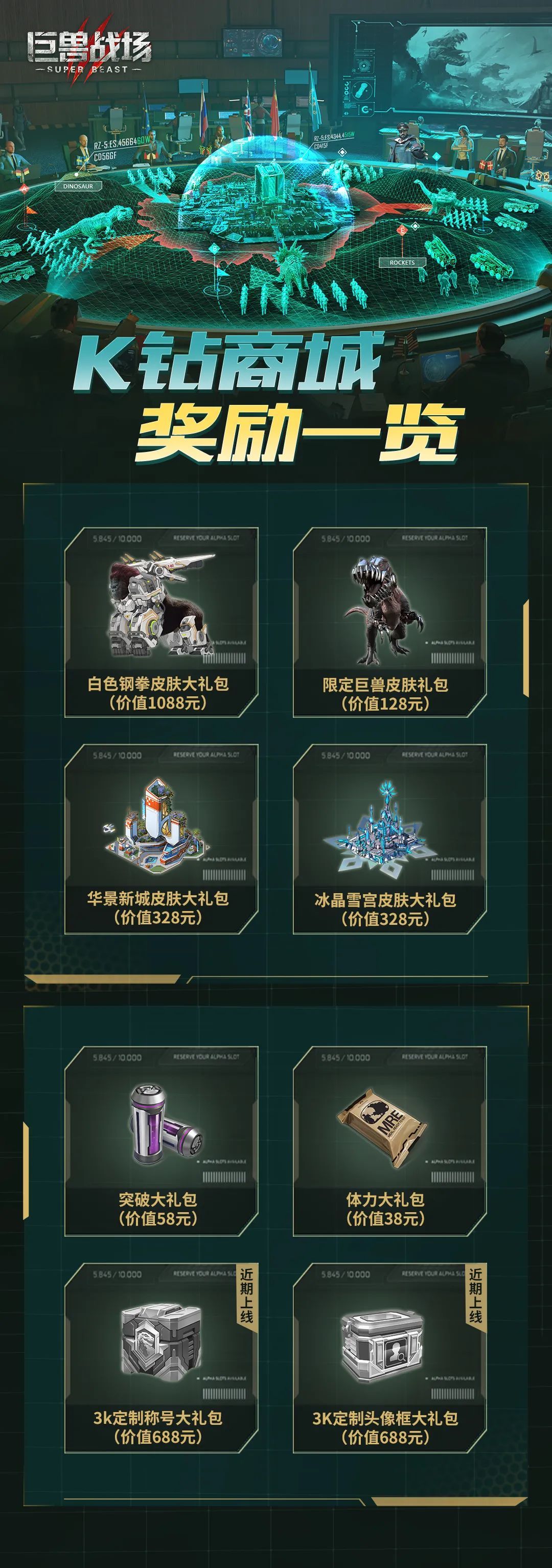Click the 巨兽战场 Super Beast logo
This screenshot has height=1568, width=552.
click(x=88, y=52)
